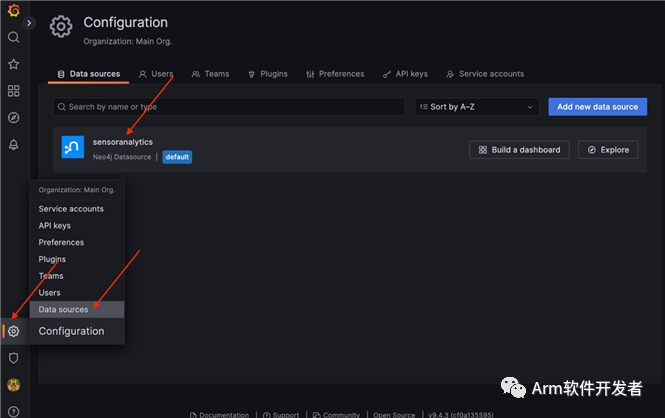
Task: Click the v9.4.3 version footer text
Action: pos(461,415)
